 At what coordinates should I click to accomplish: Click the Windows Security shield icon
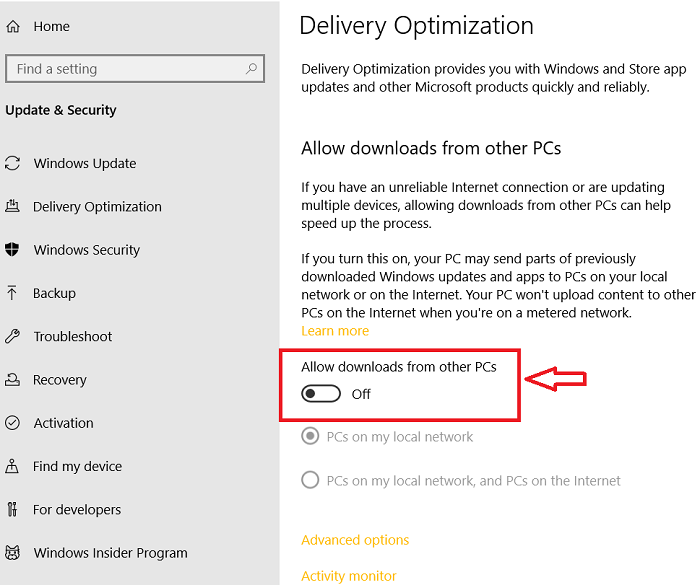tap(12, 249)
